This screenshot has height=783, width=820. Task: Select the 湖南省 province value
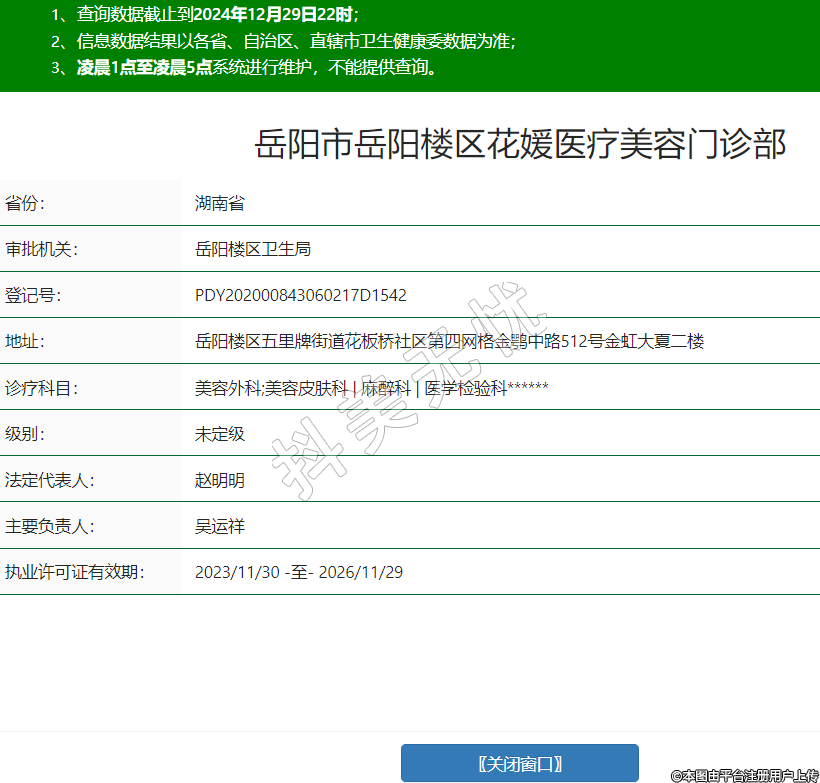tap(220, 204)
